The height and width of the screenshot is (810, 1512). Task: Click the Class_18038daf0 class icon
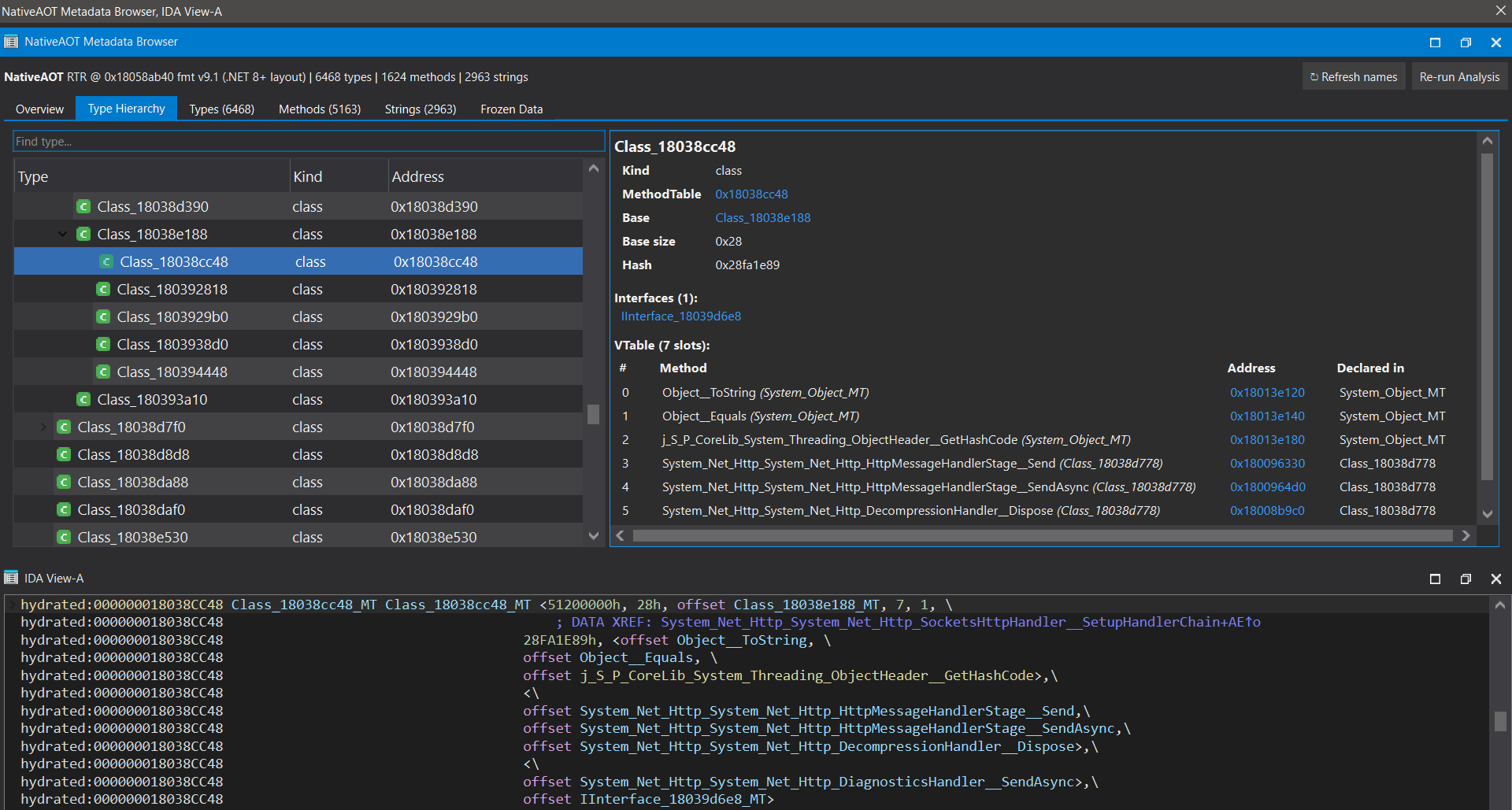64,510
